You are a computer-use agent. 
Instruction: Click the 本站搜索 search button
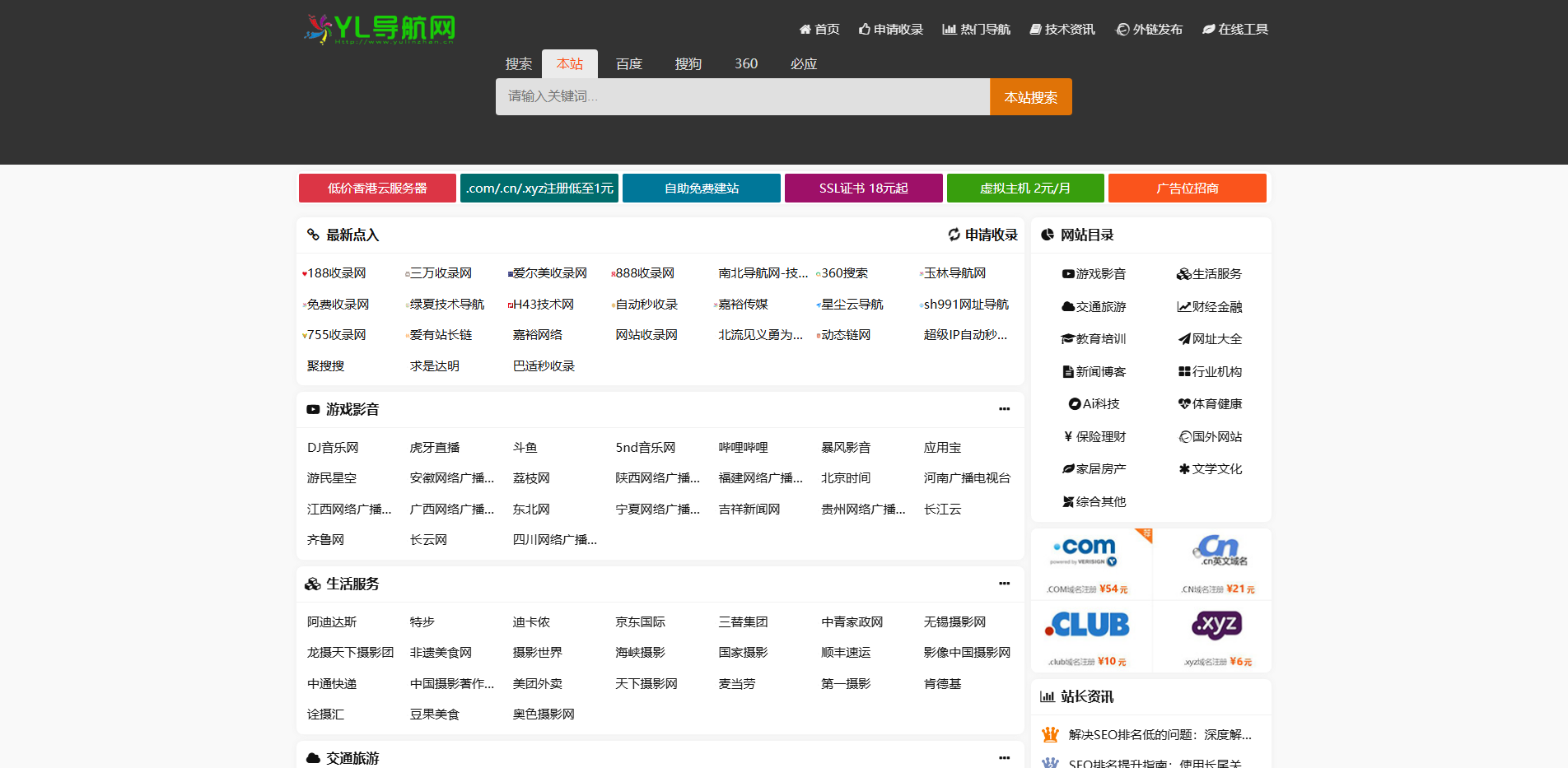1030,96
